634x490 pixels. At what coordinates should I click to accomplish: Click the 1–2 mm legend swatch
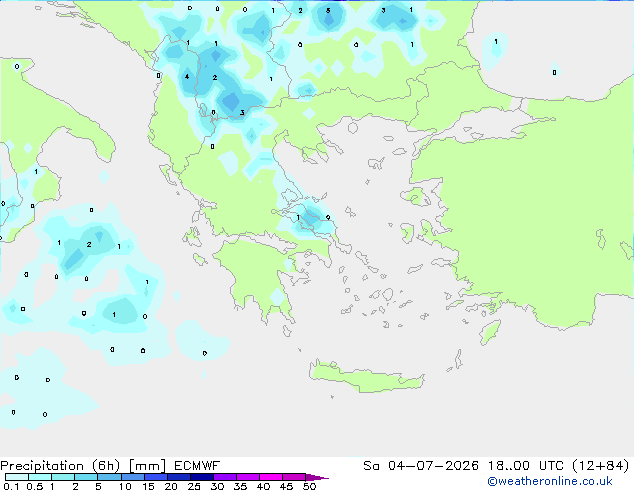click(63, 477)
